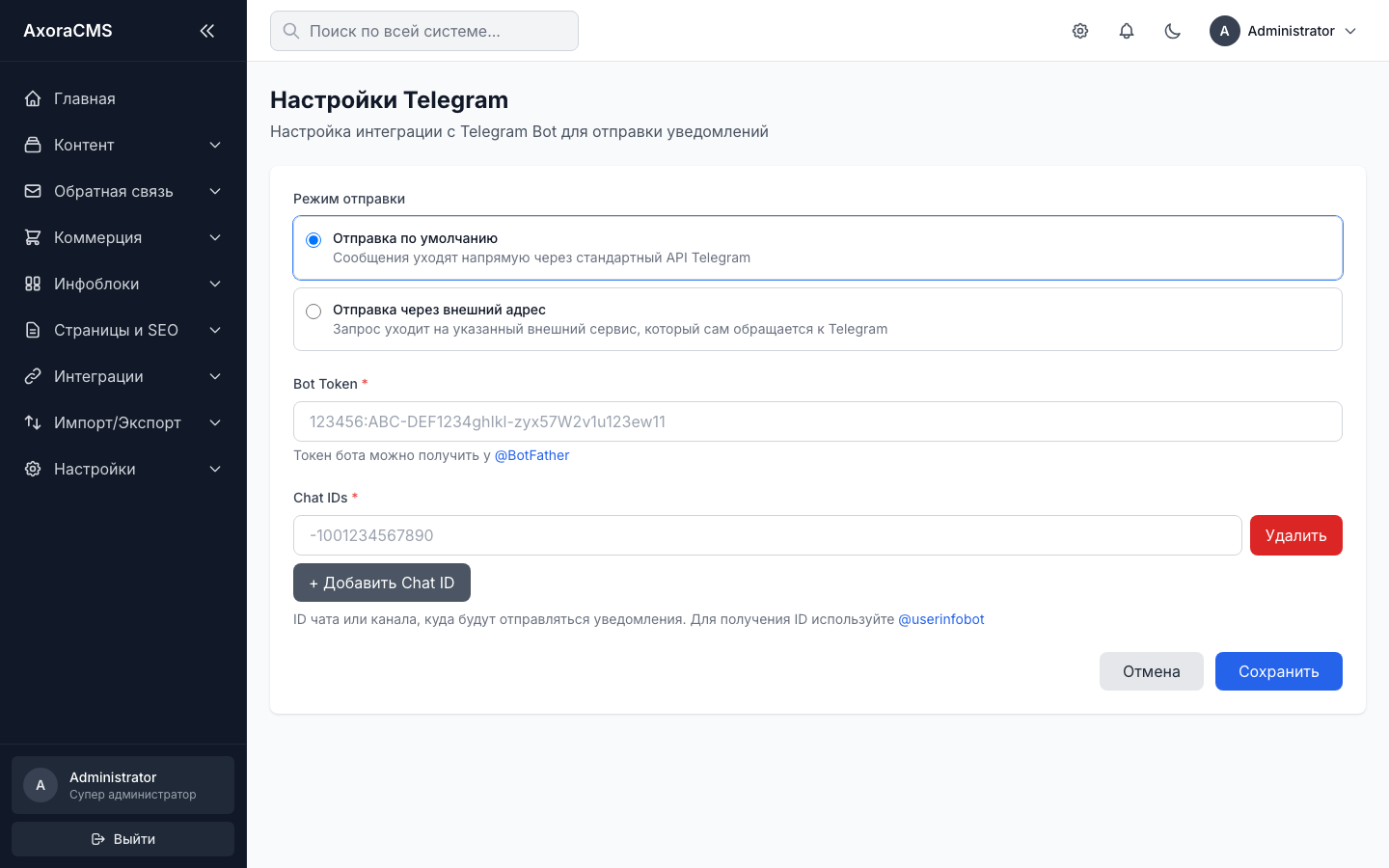
Task: Log out with the Выйти button
Action: tap(123, 839)
